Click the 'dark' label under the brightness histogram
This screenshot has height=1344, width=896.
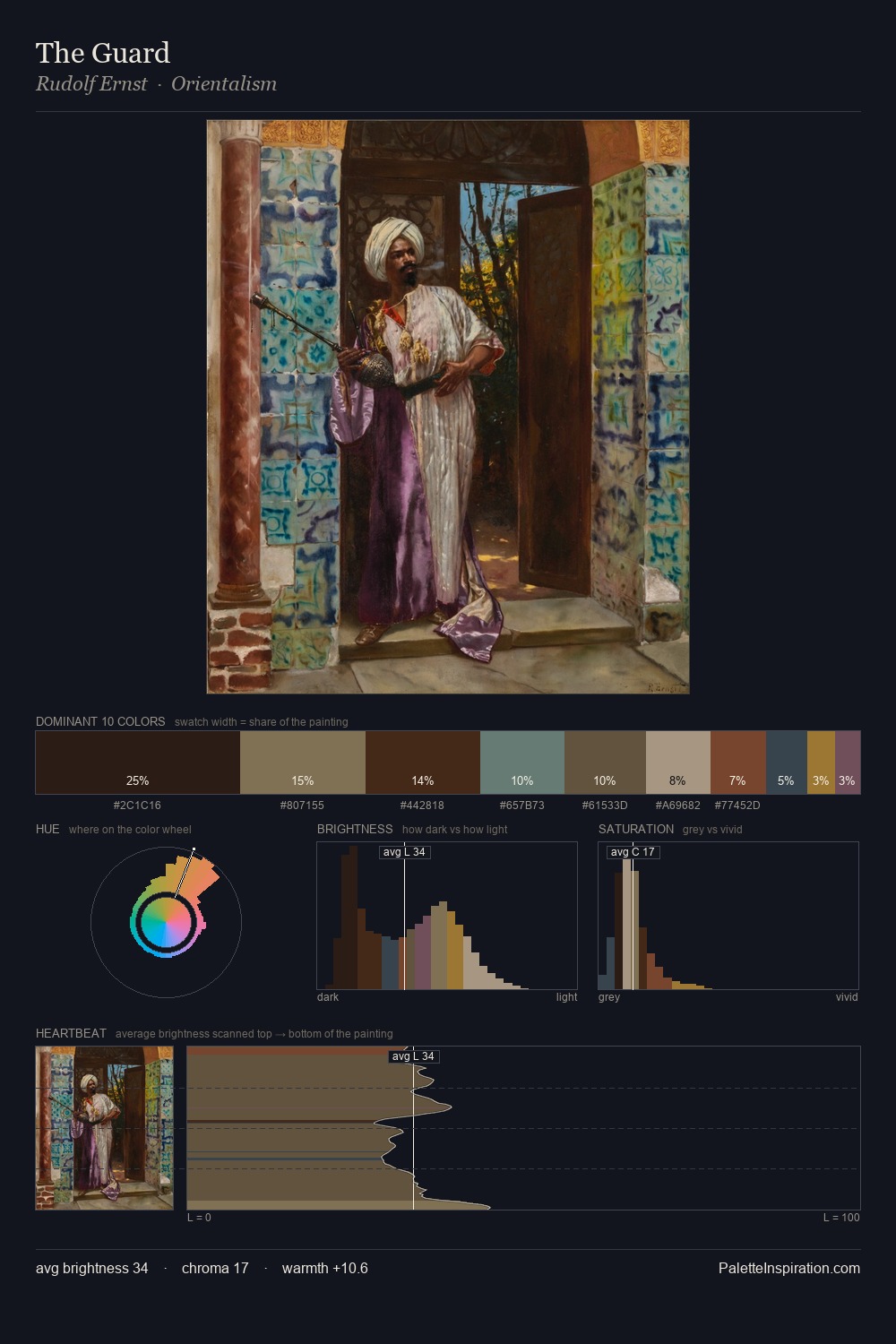328,997
